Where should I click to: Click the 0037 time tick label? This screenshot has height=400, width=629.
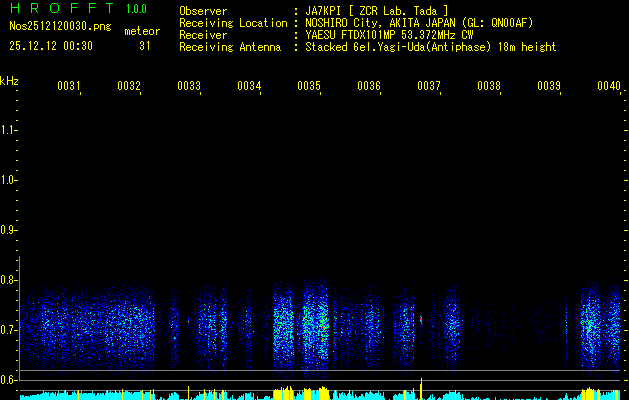click(x=429, y=87)
